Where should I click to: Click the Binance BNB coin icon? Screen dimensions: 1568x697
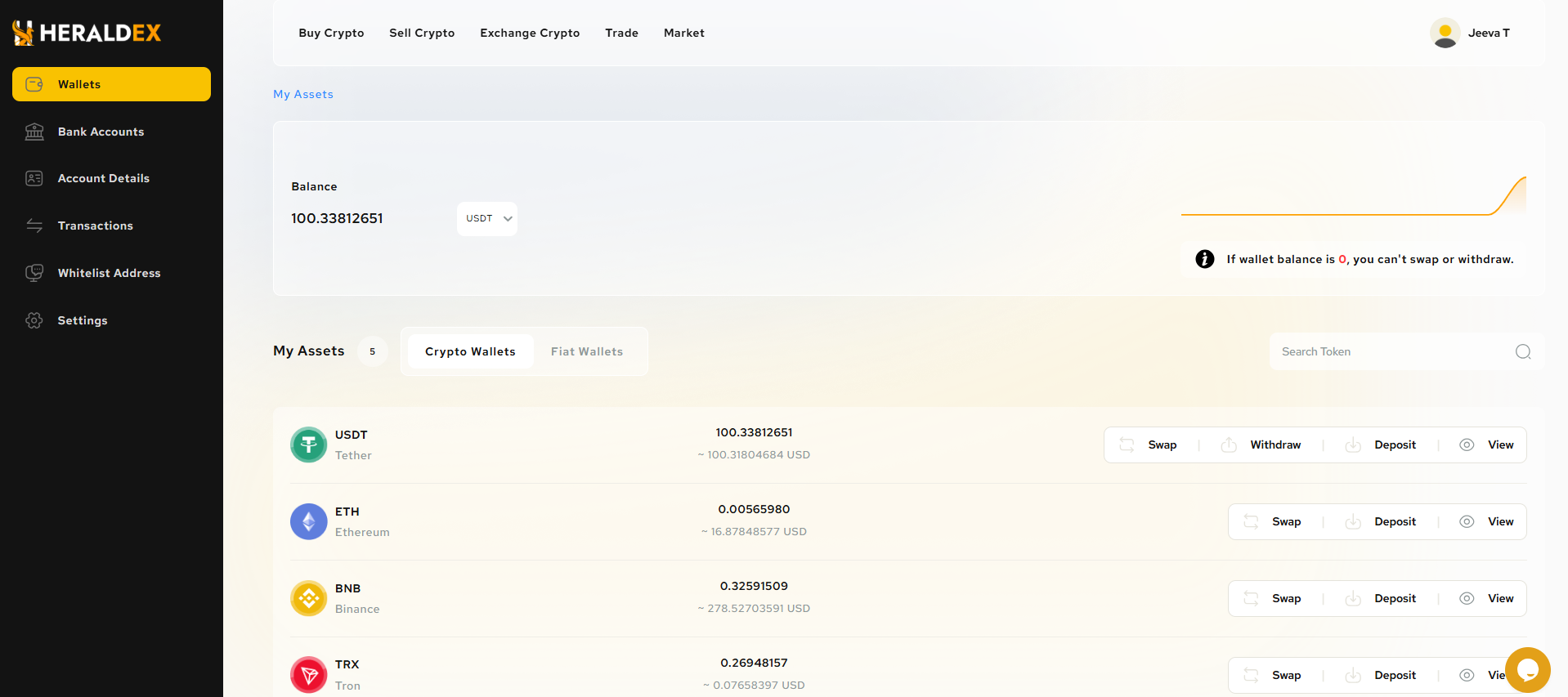(x=309, y=599)
